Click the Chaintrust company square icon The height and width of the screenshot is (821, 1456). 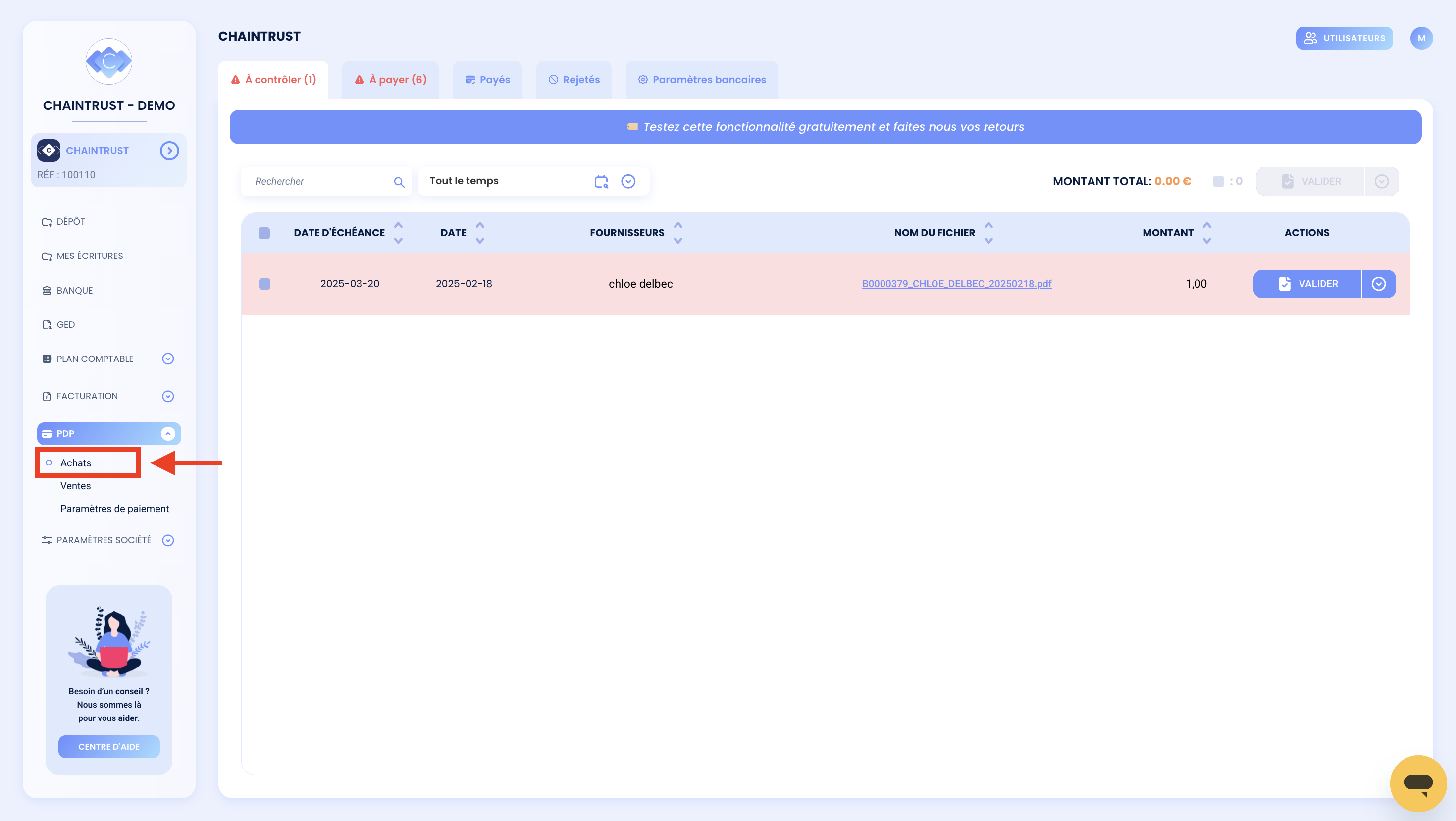coord(49,151)
